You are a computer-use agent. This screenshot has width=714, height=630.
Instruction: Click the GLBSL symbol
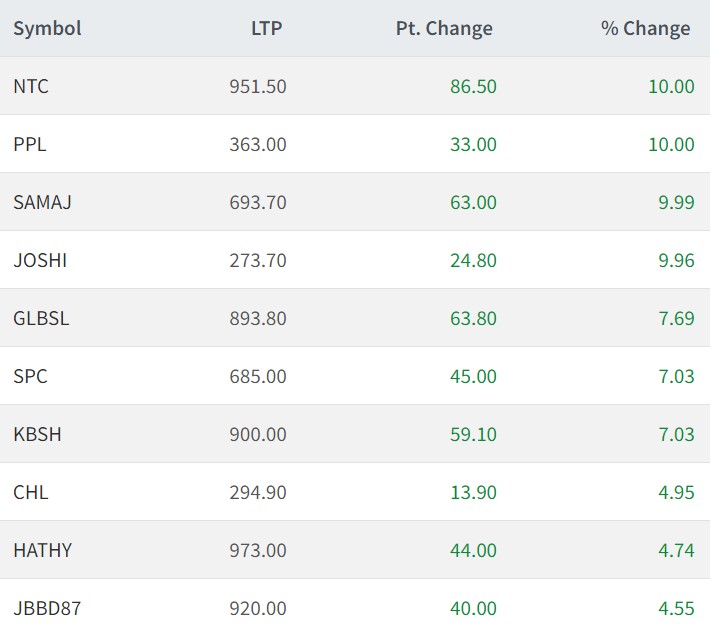(x=41, y=319)
